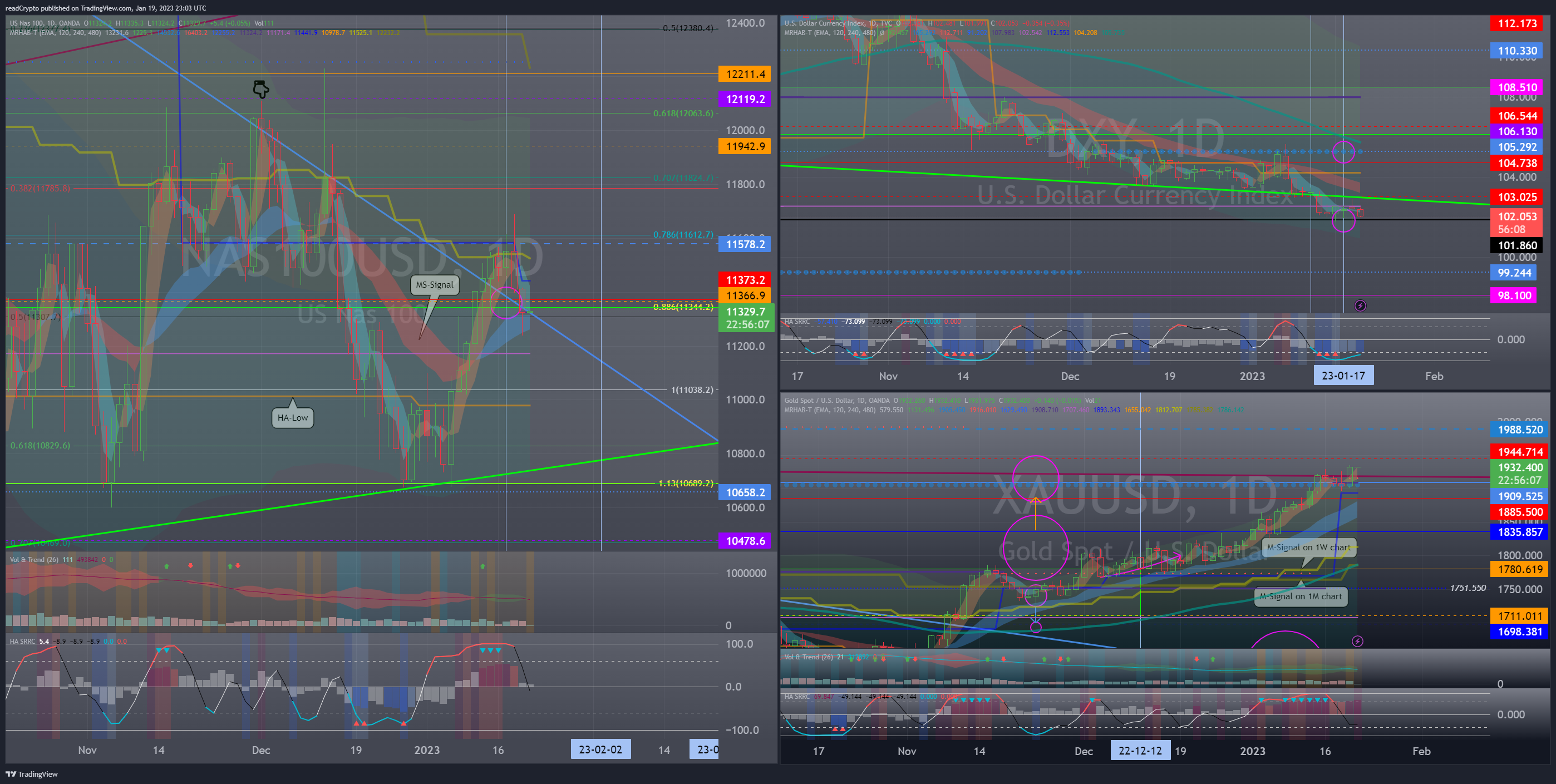Click the 0.618(10829.6) Fibonacci label
The image size is (1556, 784).
click(x=40, y=445)
